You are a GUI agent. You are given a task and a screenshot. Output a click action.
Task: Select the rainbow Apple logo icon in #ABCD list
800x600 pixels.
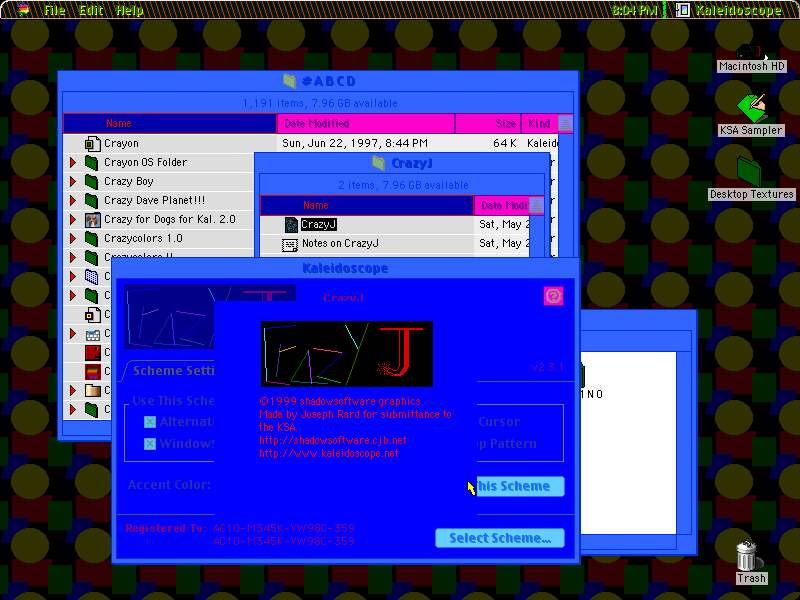tap(92, 371)
